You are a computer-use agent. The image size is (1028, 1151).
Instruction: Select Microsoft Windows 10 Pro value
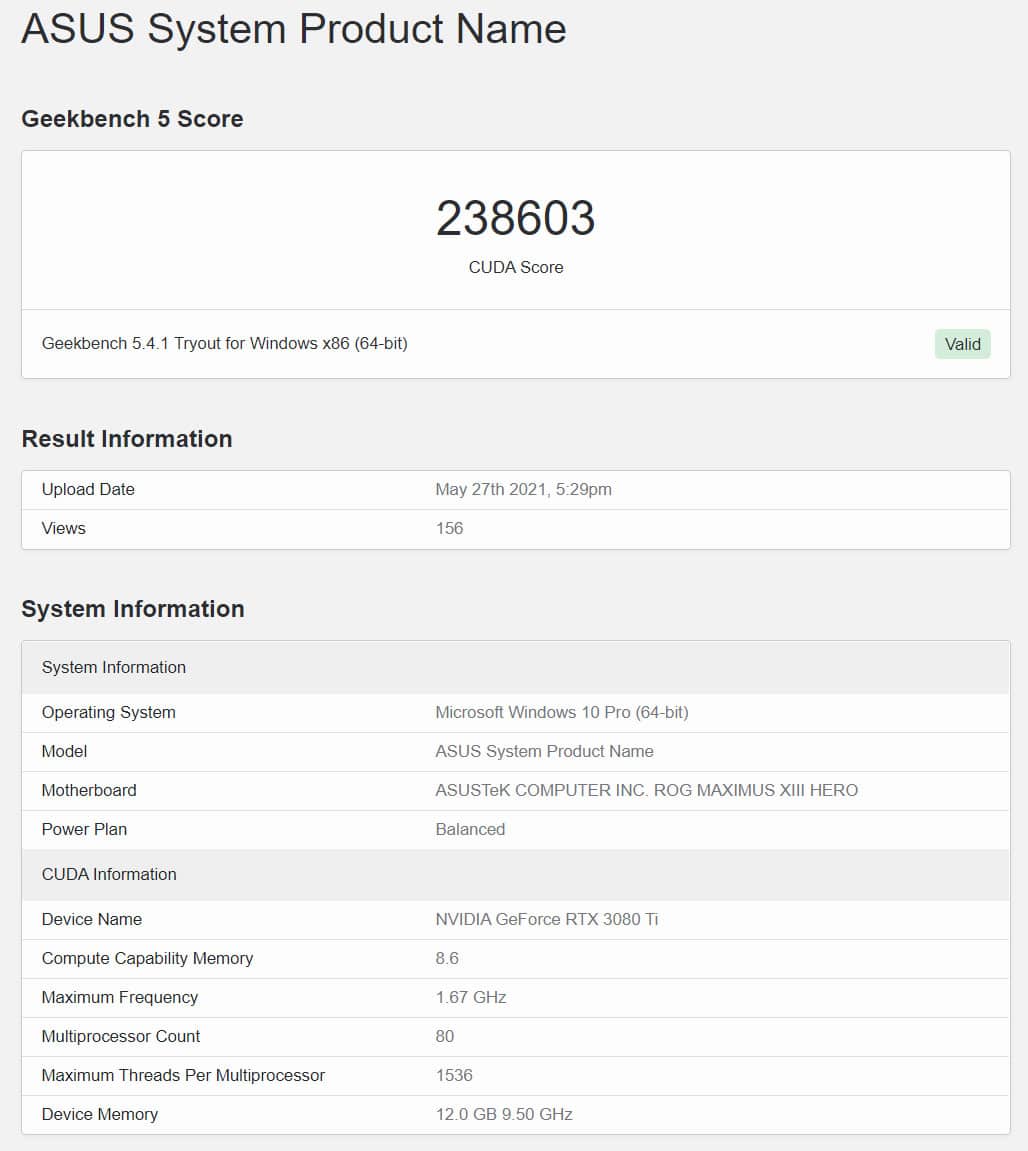[x=562, y=713]
